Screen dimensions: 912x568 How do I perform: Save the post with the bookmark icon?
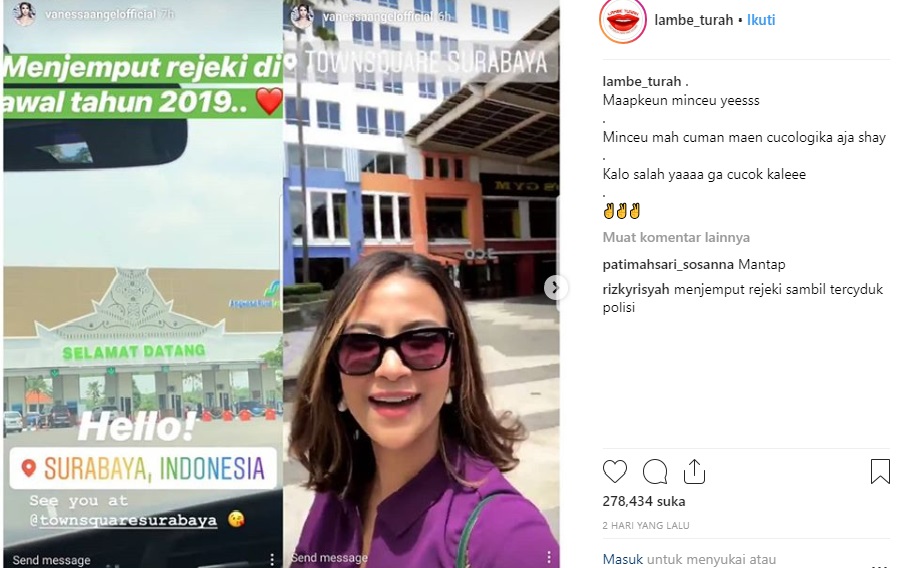pos(880,471)
